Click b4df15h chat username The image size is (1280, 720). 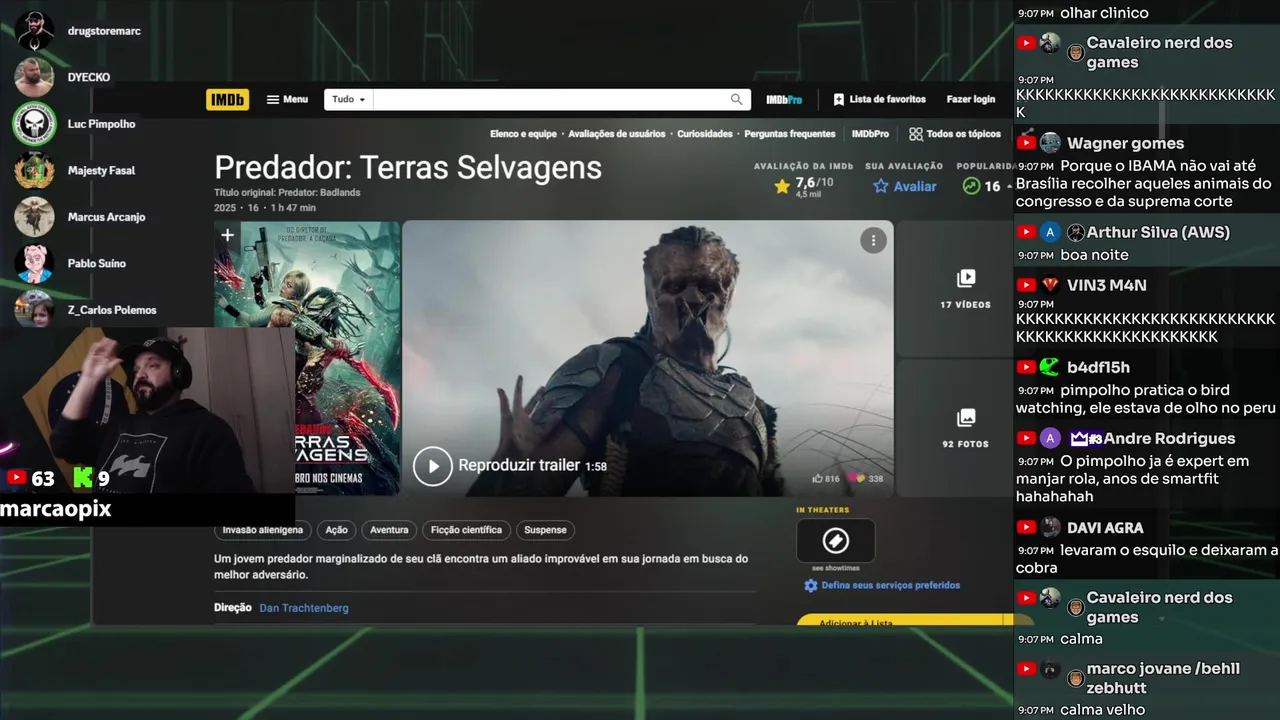tap(1098, 367)
